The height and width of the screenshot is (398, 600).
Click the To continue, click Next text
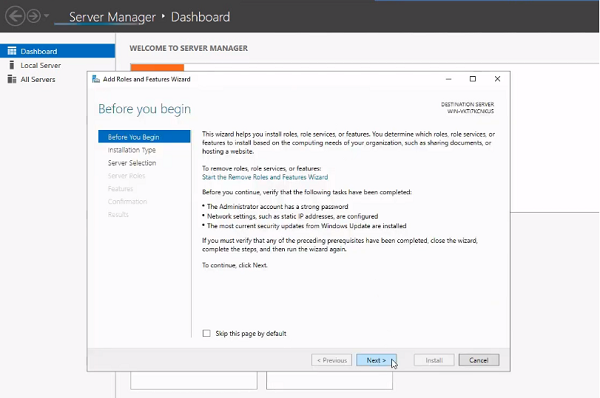pyautogui.click(x=235, y=265)
